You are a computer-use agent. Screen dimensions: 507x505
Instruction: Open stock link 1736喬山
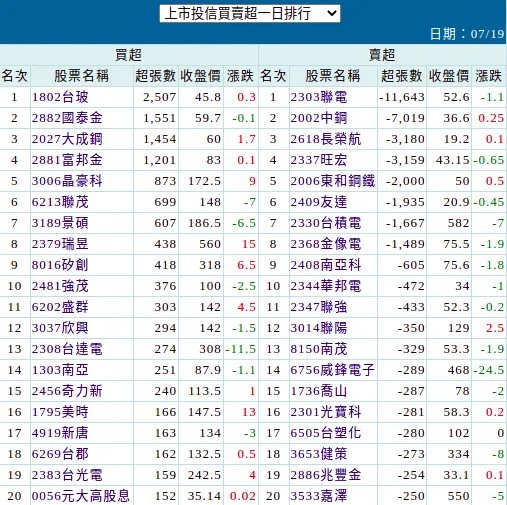click(x=319, y=391)
